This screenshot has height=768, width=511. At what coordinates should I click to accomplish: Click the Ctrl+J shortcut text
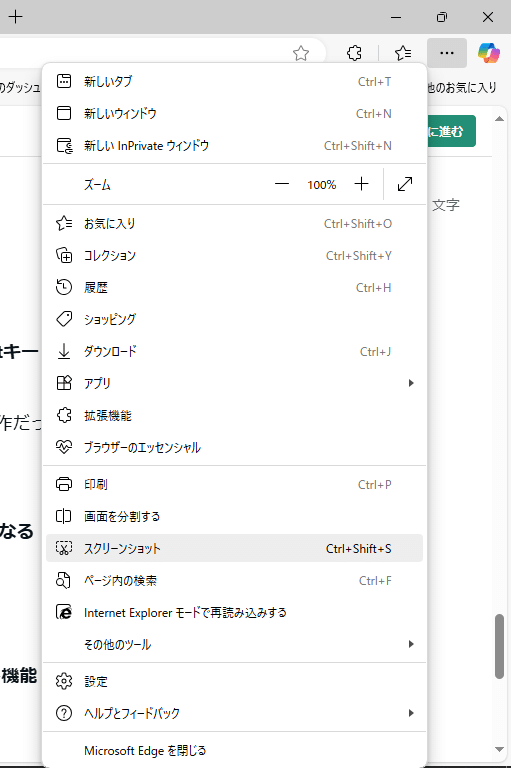375,352
